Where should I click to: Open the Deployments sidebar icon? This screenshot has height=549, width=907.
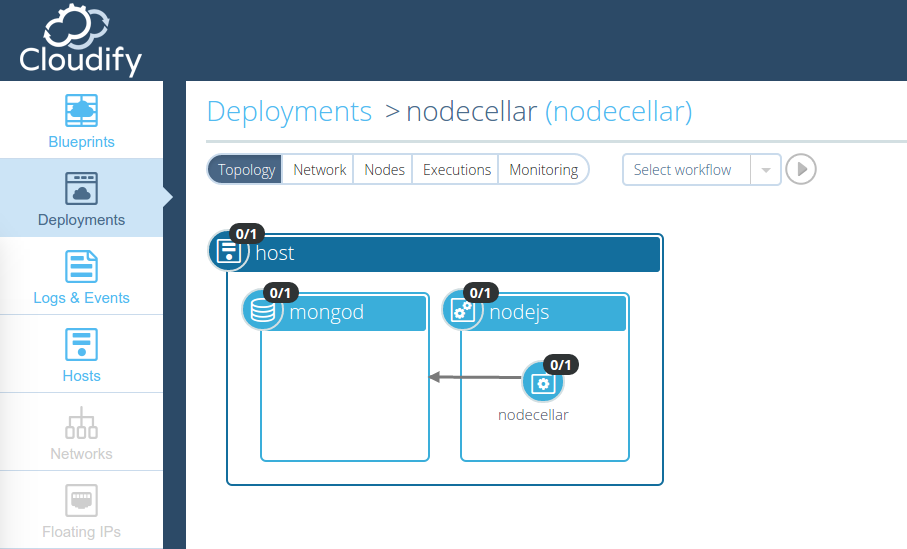82,189
